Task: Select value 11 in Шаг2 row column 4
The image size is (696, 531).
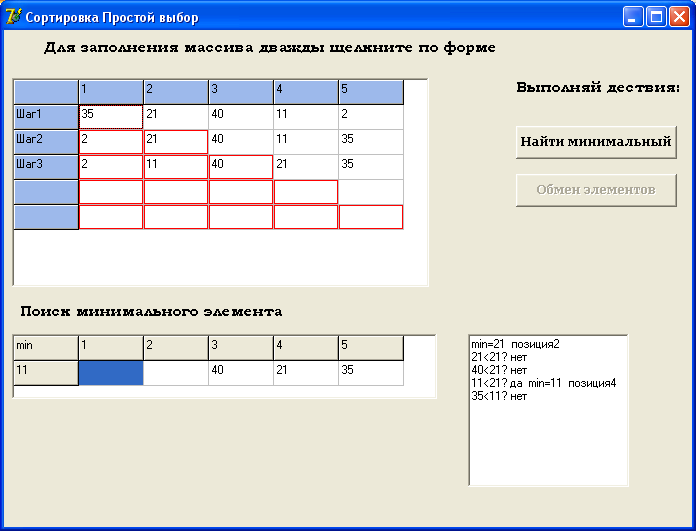Action: pos(306,142)
